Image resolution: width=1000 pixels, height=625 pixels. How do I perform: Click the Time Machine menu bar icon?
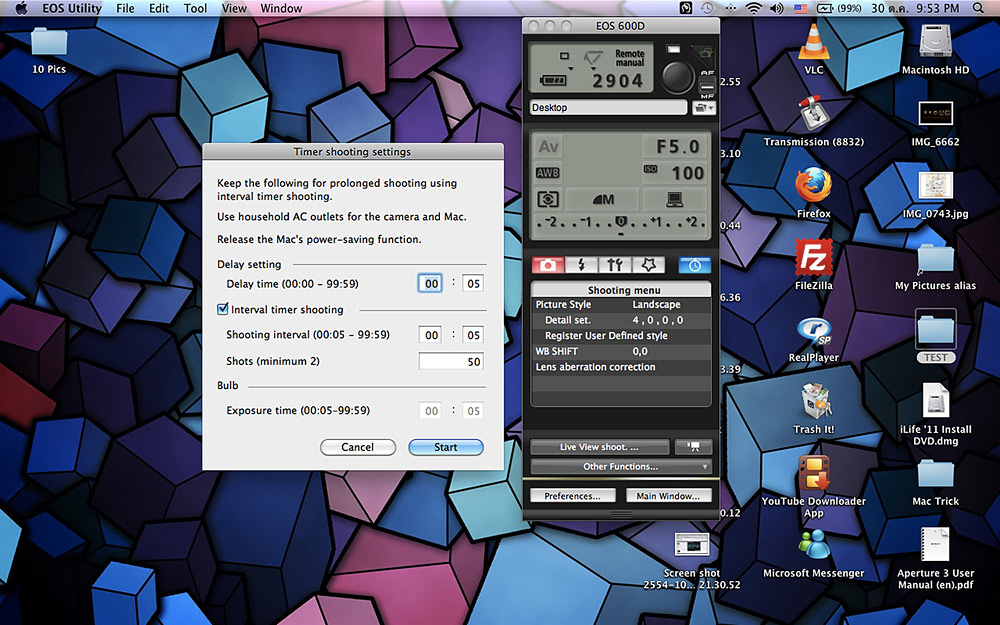click(707, 8)
